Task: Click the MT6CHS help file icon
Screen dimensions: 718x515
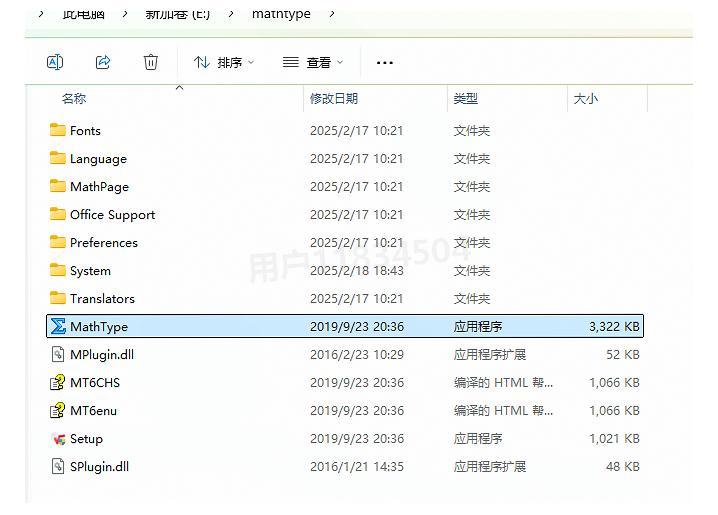Action: (58, 382)
